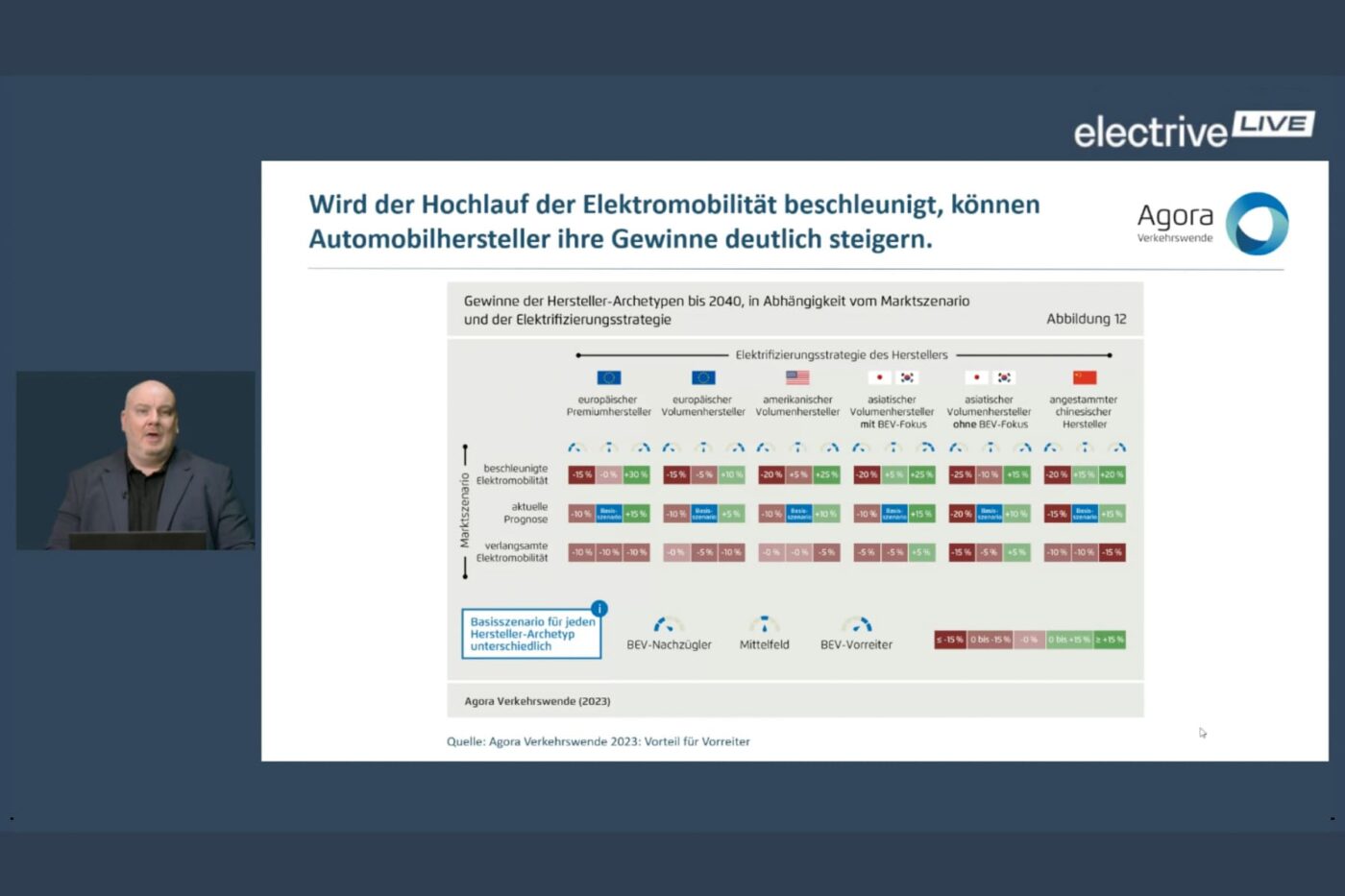Click the 'Quelle: Agora Verkehrswende 2023' source line

coord(599,741)
